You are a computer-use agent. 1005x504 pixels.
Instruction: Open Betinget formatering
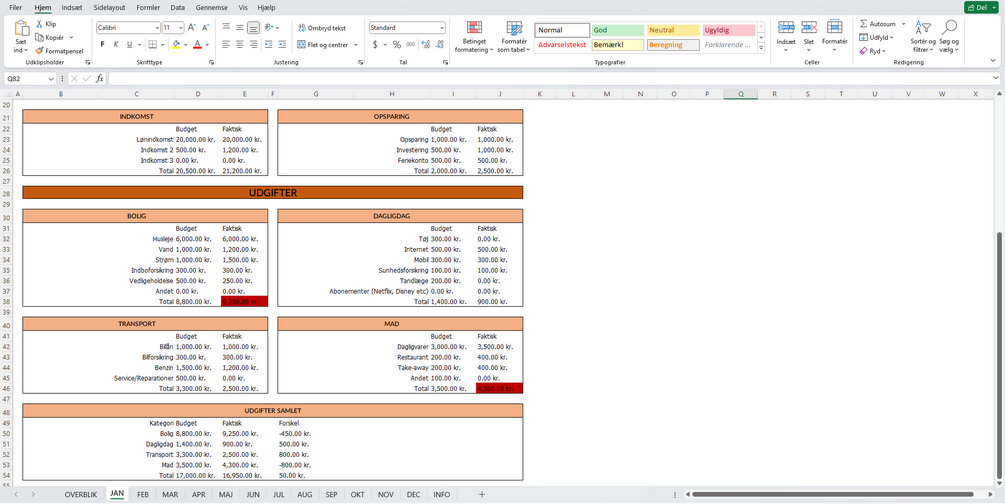click(x=474, y=37)
